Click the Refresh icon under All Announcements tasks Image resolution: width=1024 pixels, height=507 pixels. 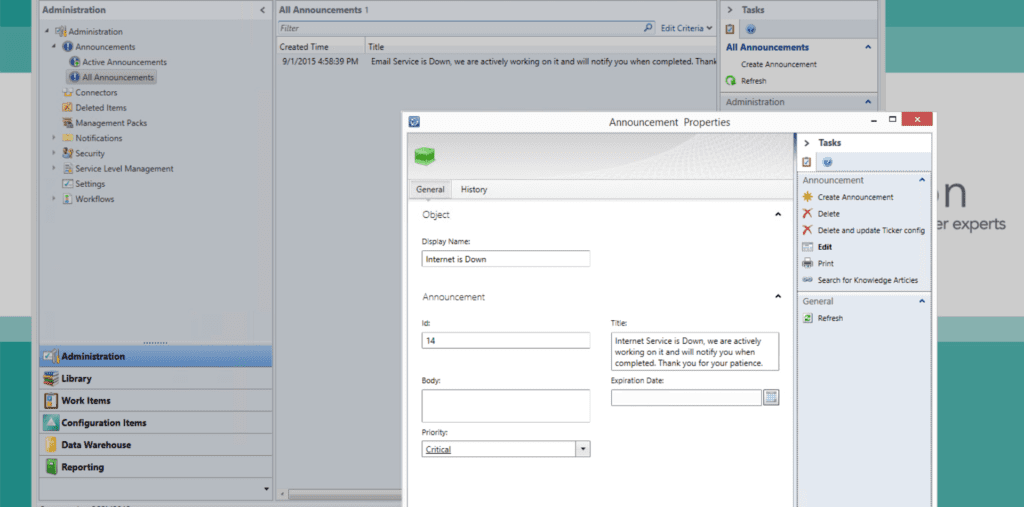731,81
